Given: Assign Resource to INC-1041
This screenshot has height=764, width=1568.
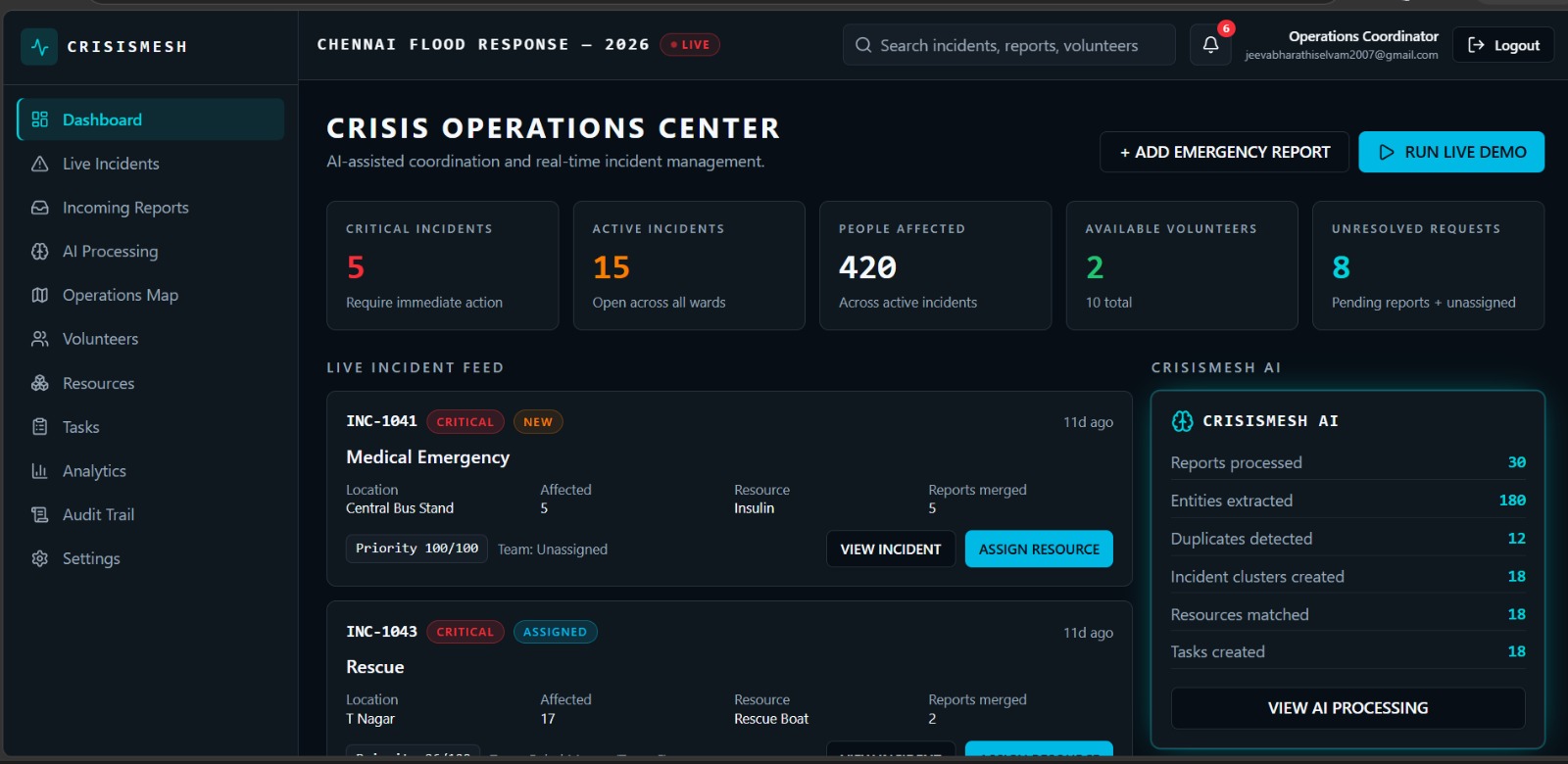Looking at the screenshot, I should coord(1039,549).
